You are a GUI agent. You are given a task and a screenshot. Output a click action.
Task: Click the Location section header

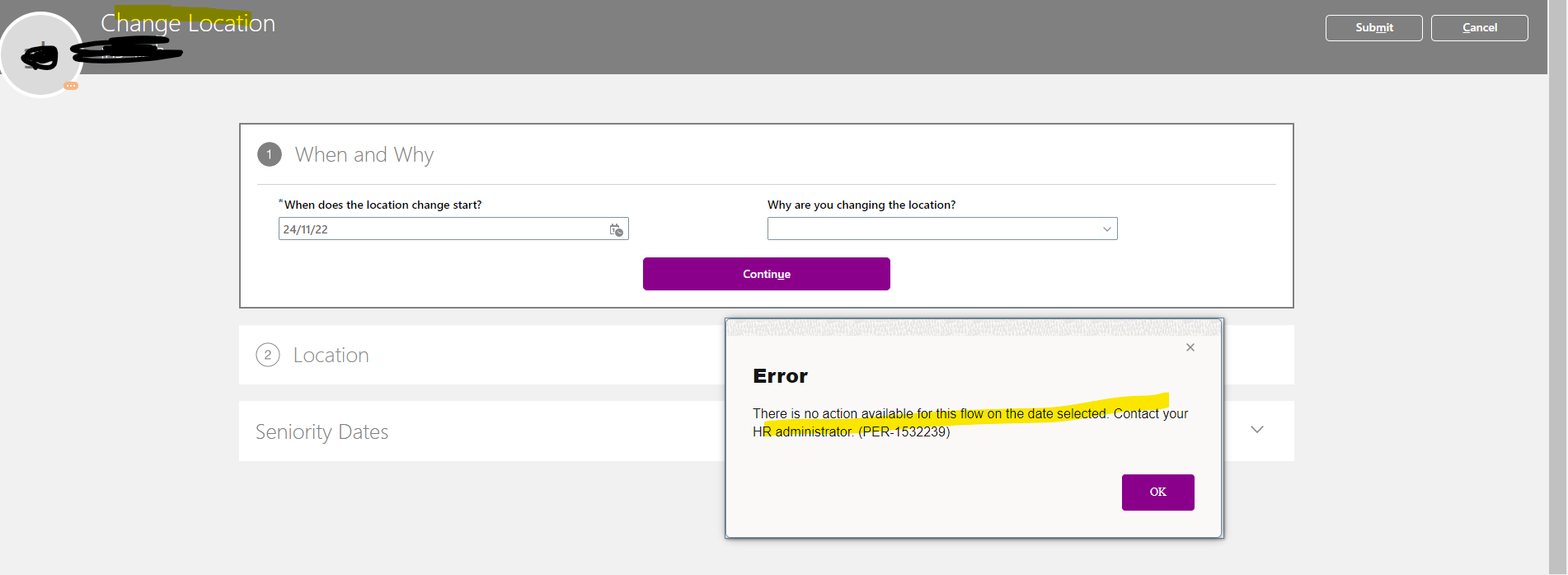[331, 355]
